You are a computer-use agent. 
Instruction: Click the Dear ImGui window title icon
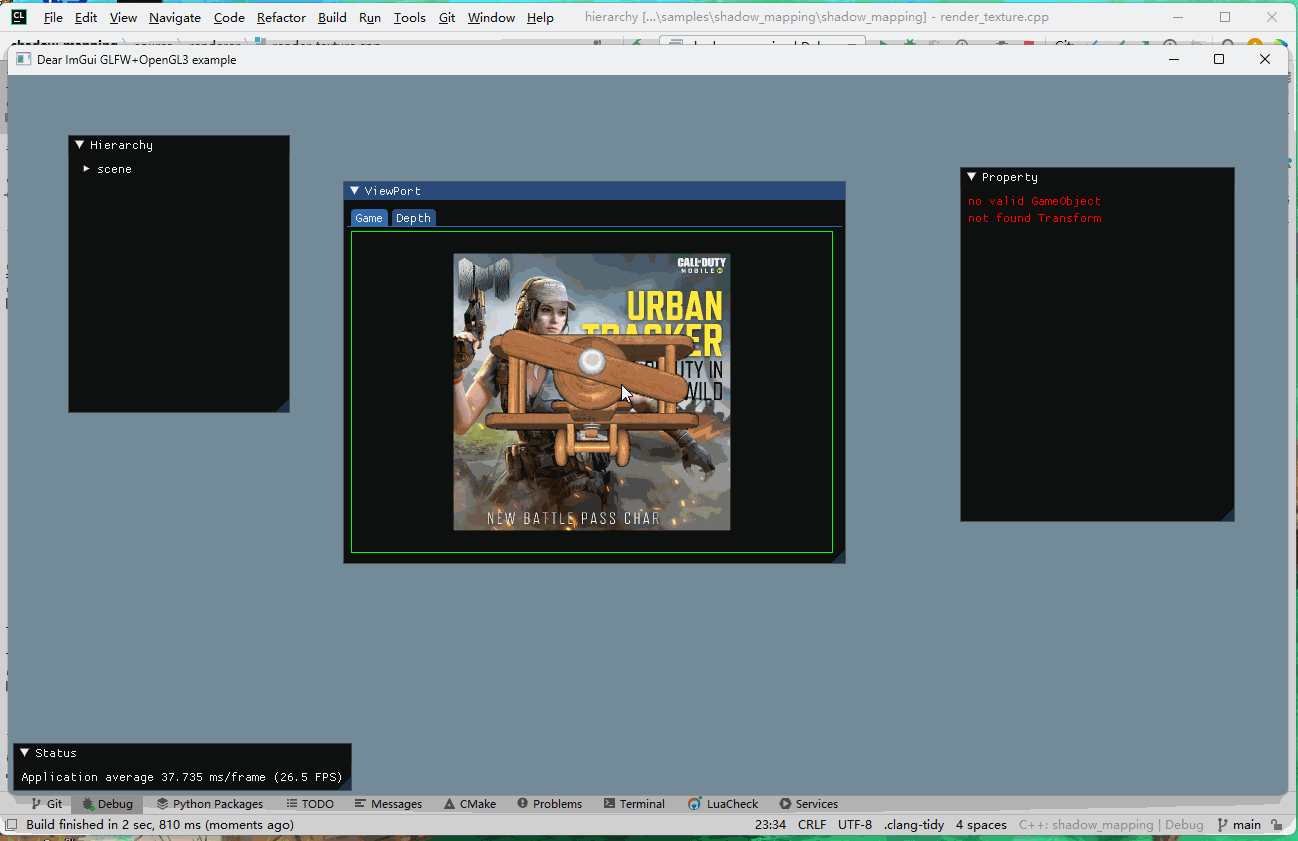pyautogui.click(x=24, y=59)
